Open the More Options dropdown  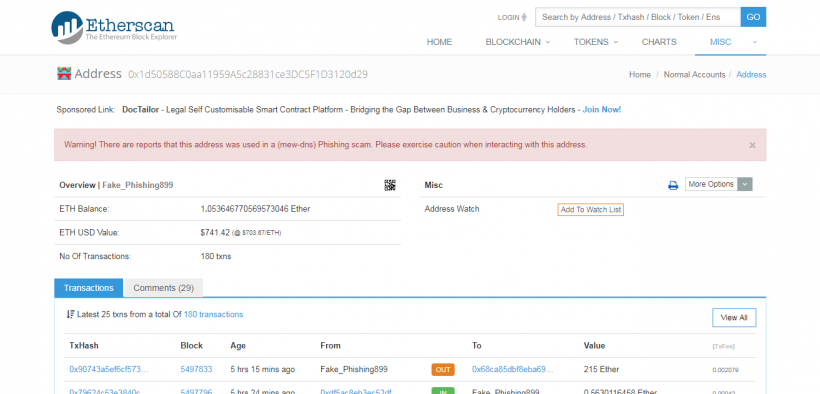719,184
